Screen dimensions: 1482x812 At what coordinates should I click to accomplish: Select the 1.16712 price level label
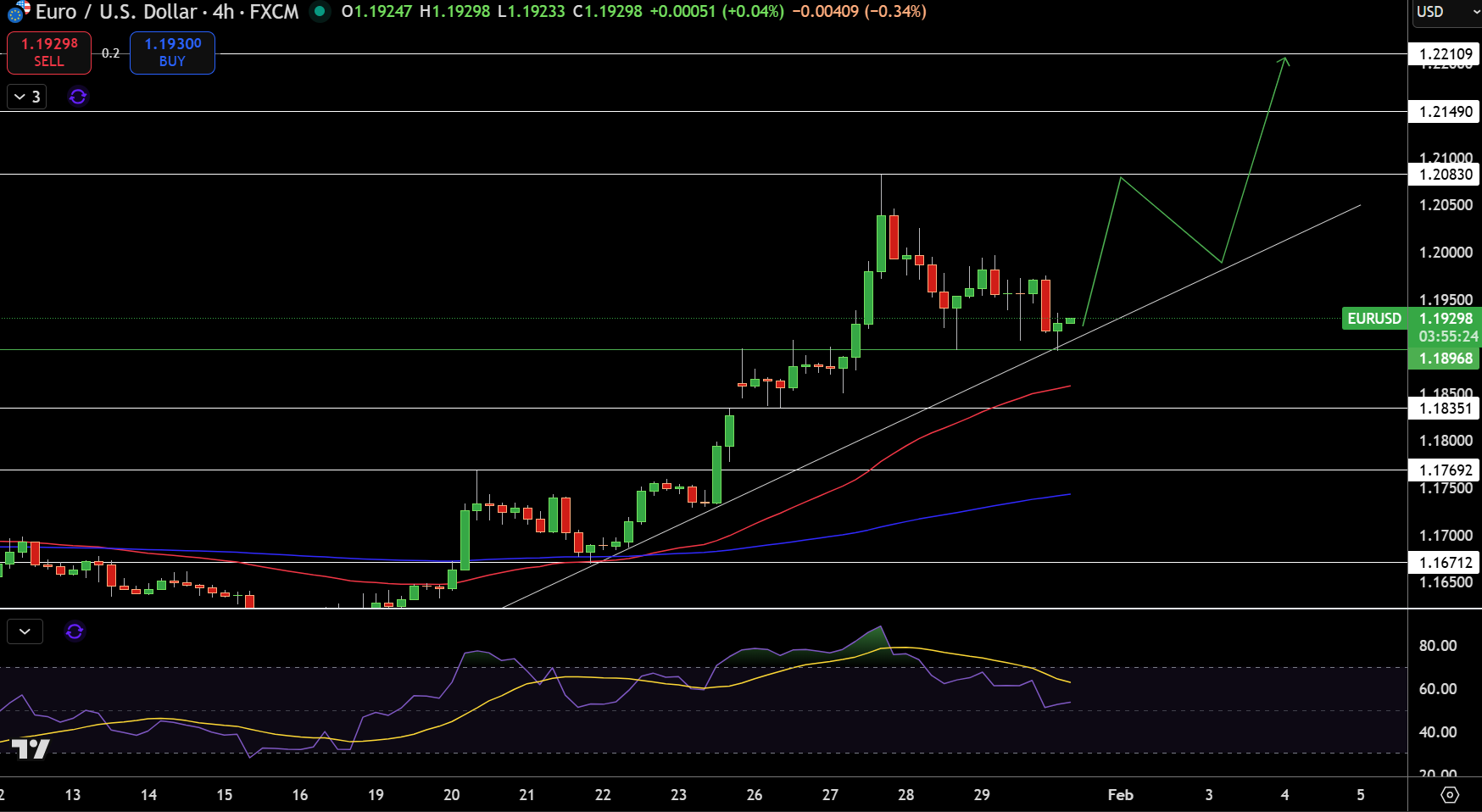1445,563
